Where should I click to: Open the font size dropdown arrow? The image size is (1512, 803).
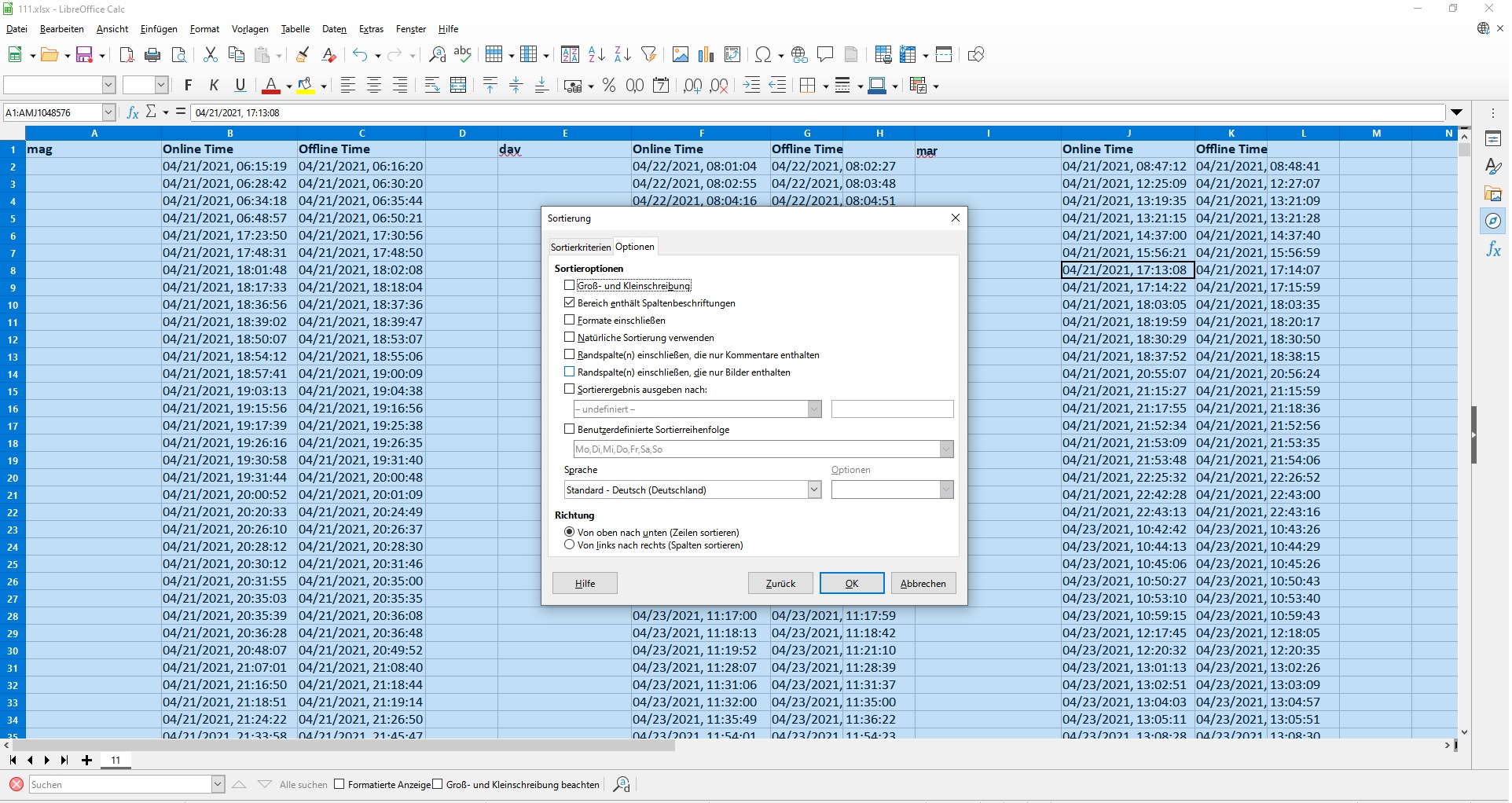[x=161, y=85]
